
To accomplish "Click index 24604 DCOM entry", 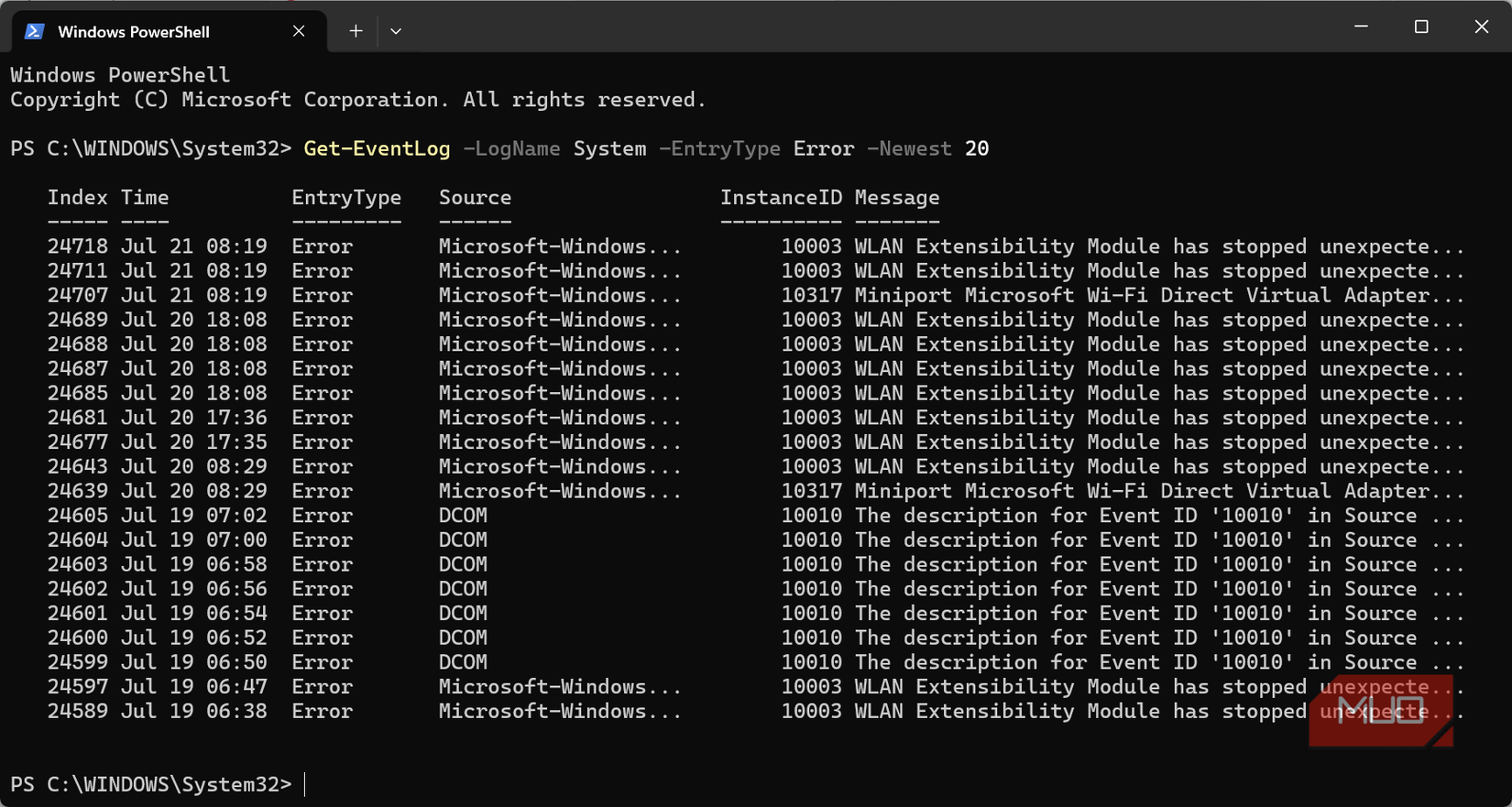I will pyautogui.click(x=756, y=540).
